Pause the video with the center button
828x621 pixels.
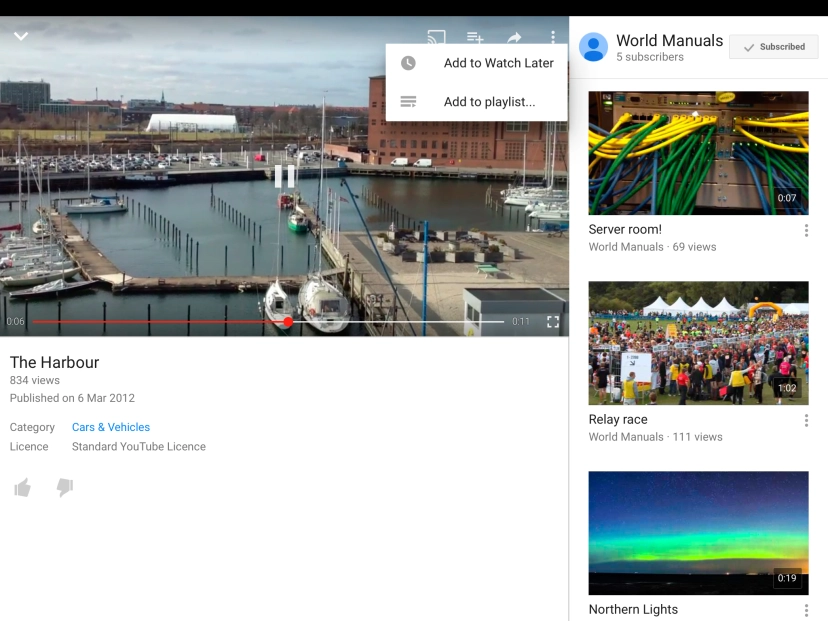coord(285,176)
